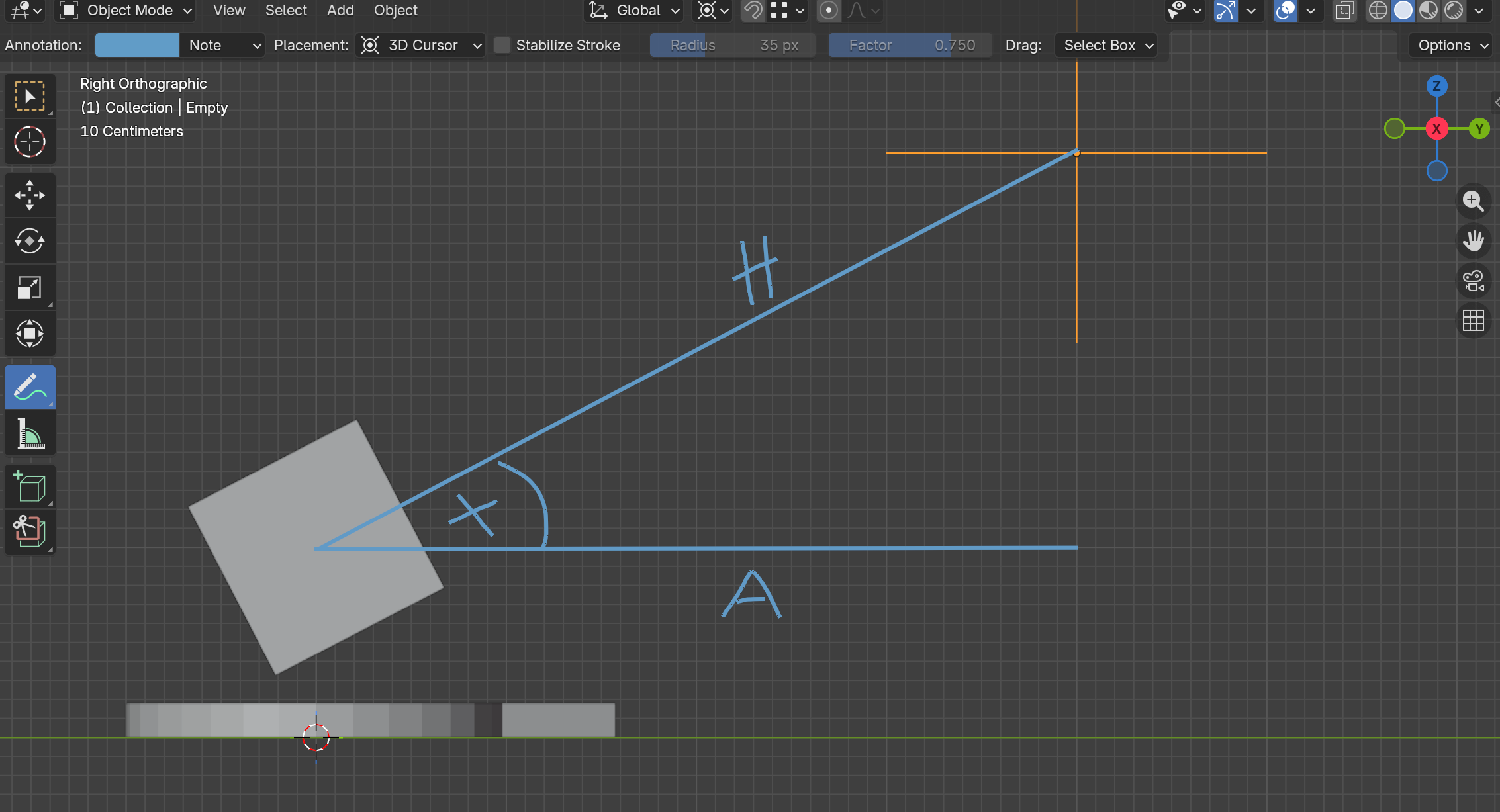This screenshot has width=1500, height=812.
Task: Open the Select Box drag dropdown
Action: tap(1107, 45)
